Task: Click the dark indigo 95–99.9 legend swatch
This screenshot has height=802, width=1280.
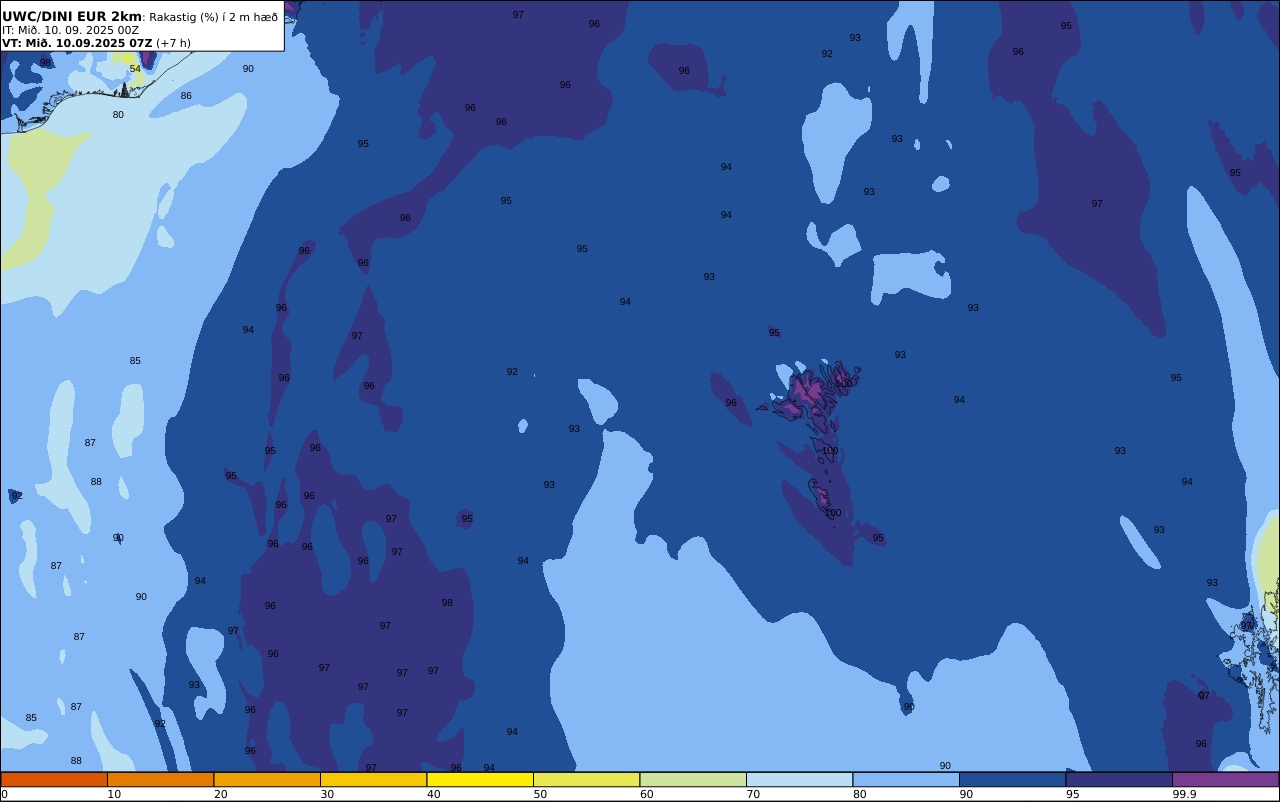Action: 1119,779
